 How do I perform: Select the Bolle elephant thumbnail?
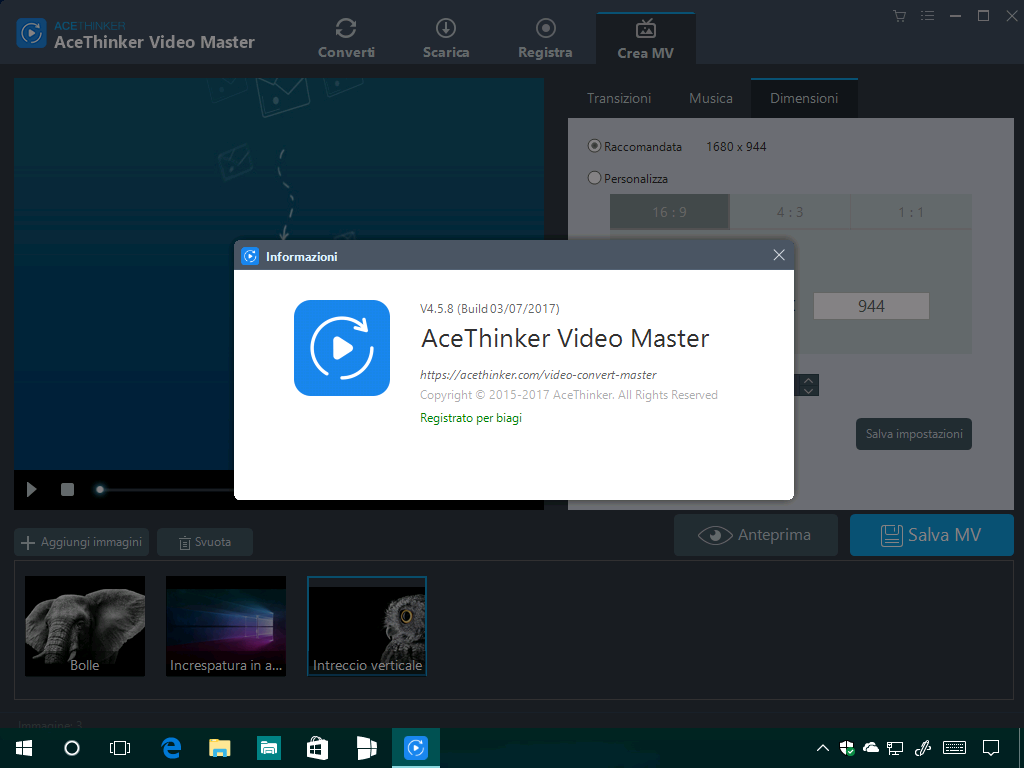click(x=85, y=626)
